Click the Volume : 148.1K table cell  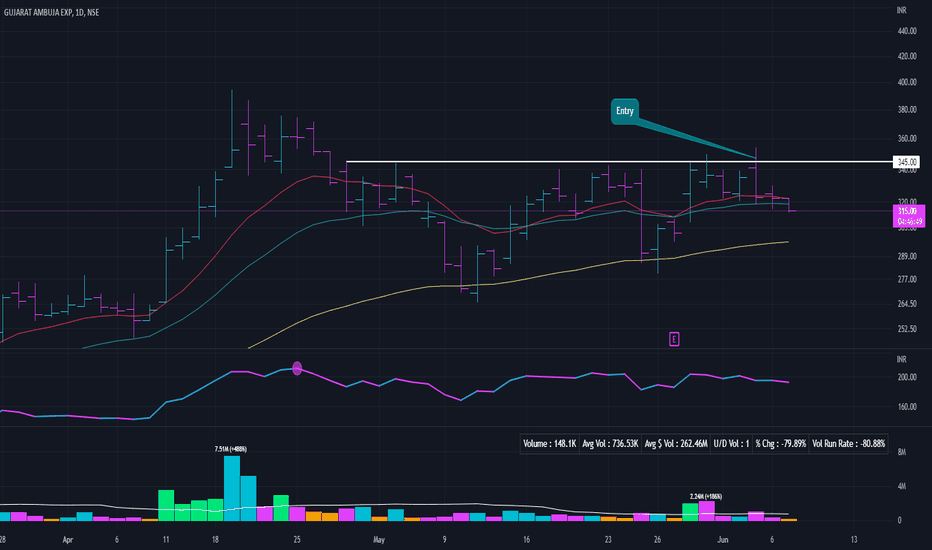point(549,444)
